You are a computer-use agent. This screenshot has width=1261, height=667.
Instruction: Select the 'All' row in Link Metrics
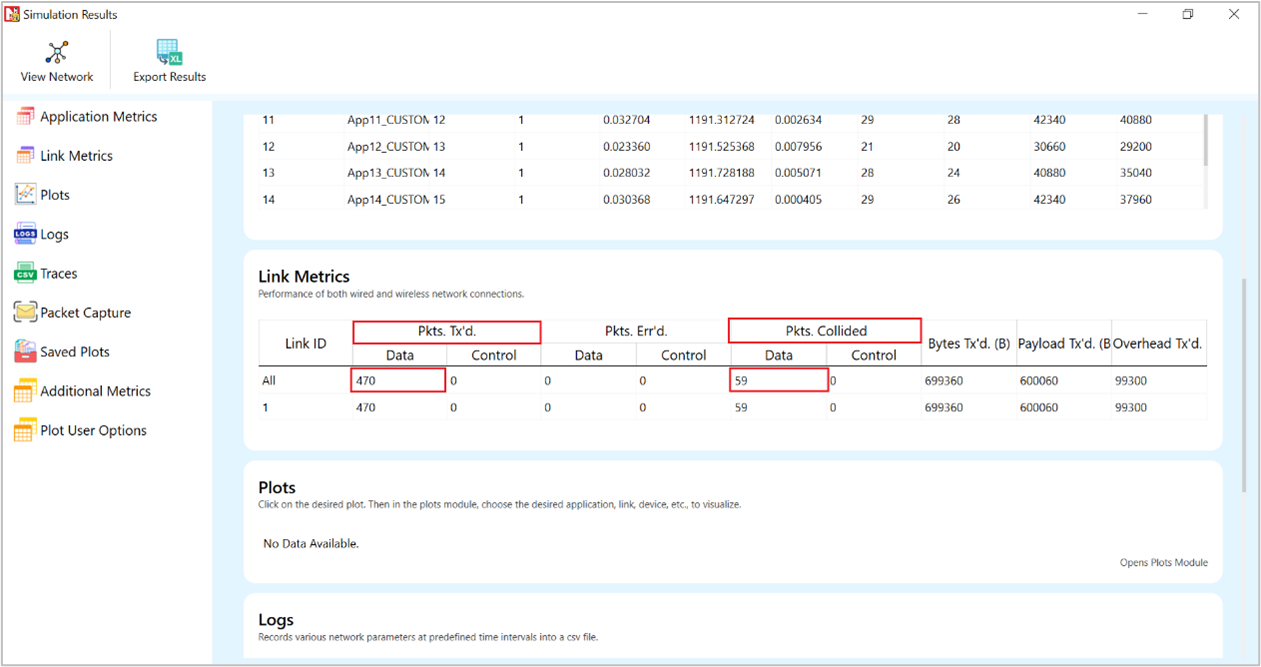pyautogui.click(x=269, y=381)
